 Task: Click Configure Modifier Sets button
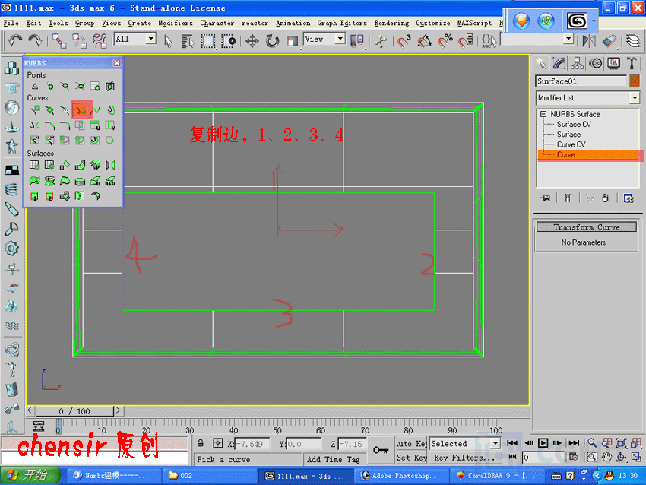tap(629, 198)
